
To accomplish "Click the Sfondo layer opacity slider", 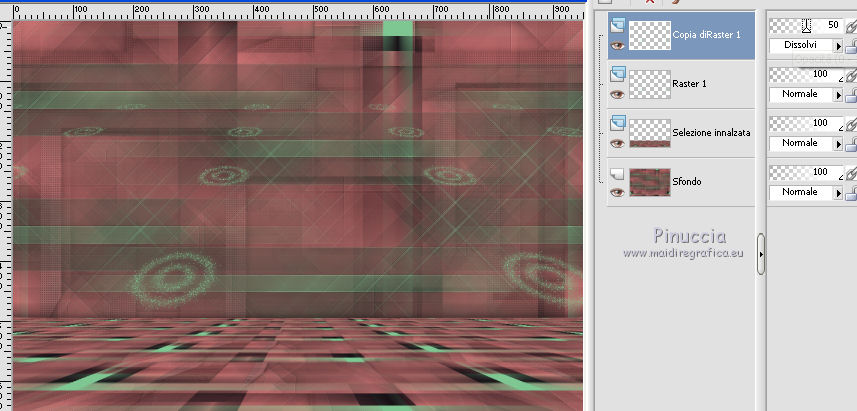I will click(806, 172).
